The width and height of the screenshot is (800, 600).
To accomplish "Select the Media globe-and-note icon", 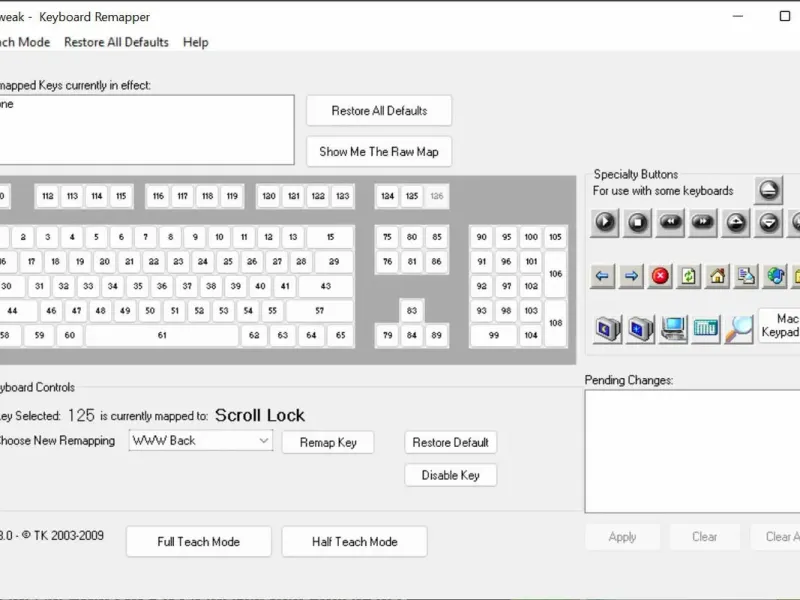I will click(x=774, y=276).
